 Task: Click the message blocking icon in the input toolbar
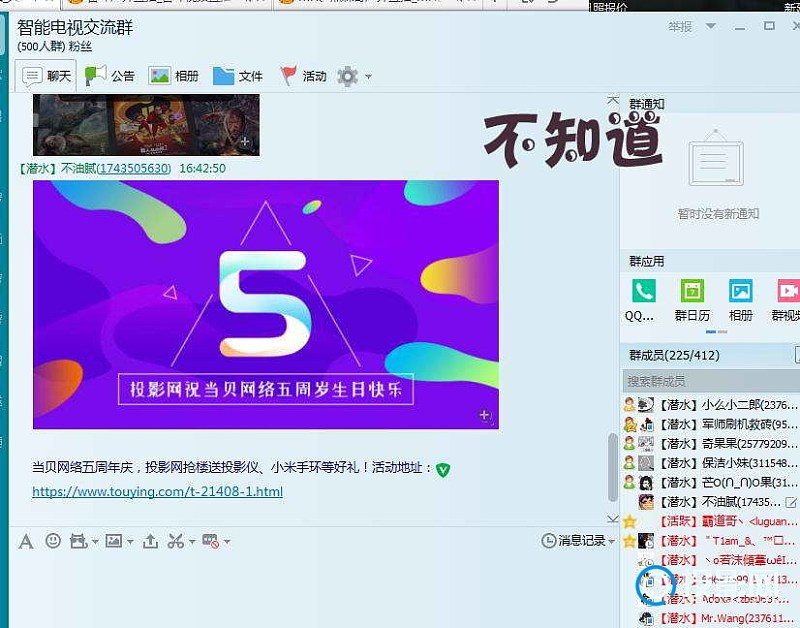[210, 541]
